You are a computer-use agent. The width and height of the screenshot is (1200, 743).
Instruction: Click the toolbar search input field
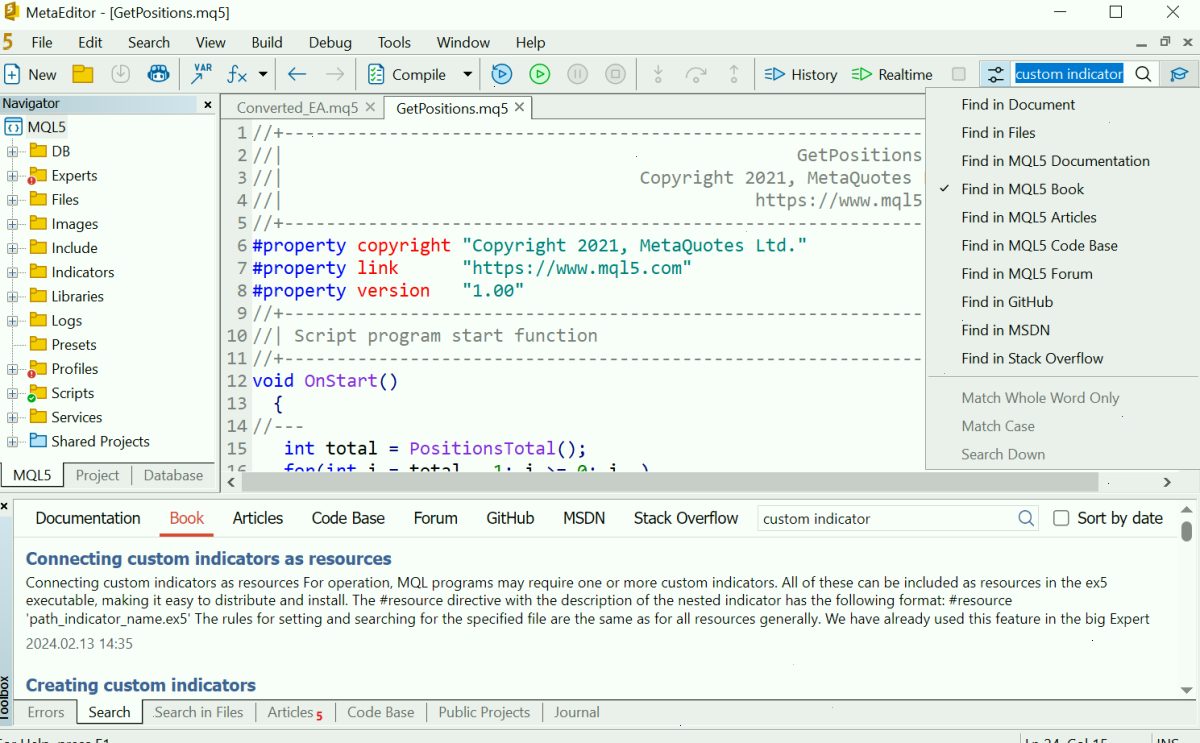pos(1070,74)
